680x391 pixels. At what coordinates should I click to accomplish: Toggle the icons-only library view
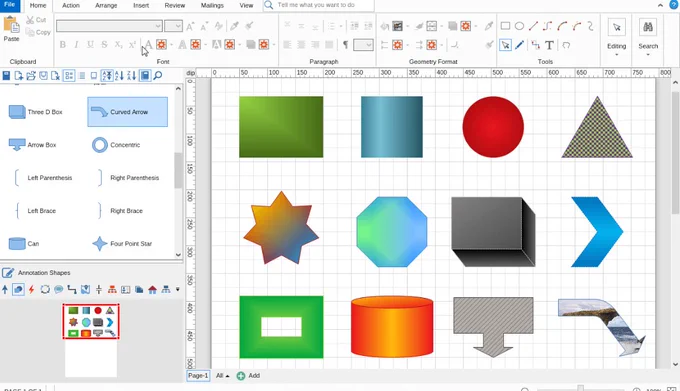[94, 75]
